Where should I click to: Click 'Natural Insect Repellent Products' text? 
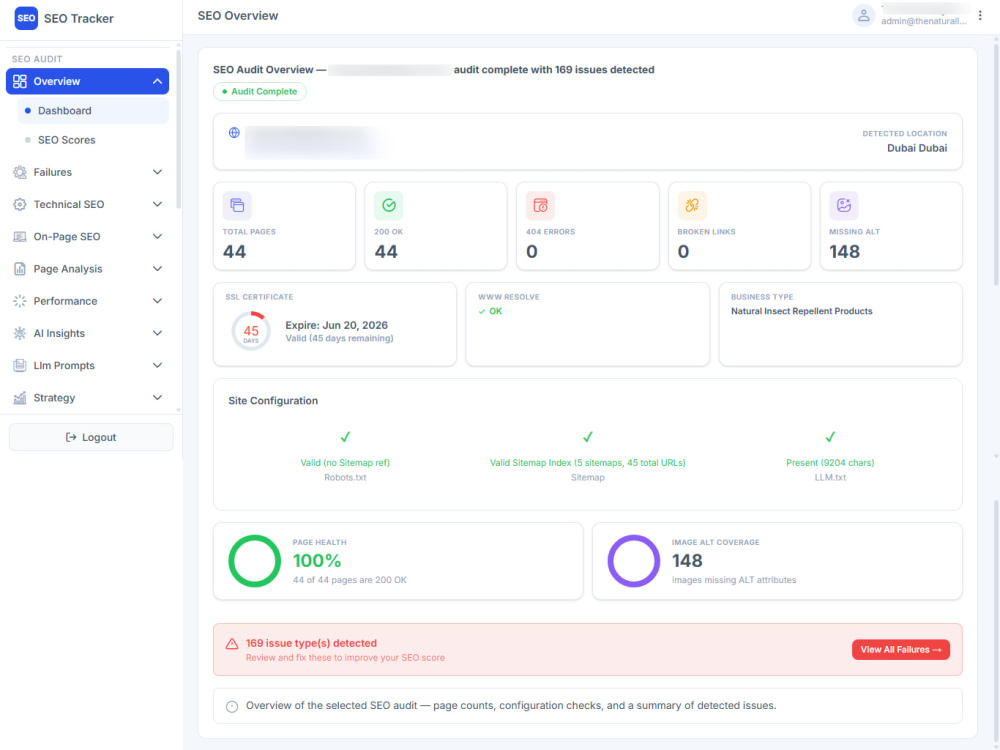(801, 311)
